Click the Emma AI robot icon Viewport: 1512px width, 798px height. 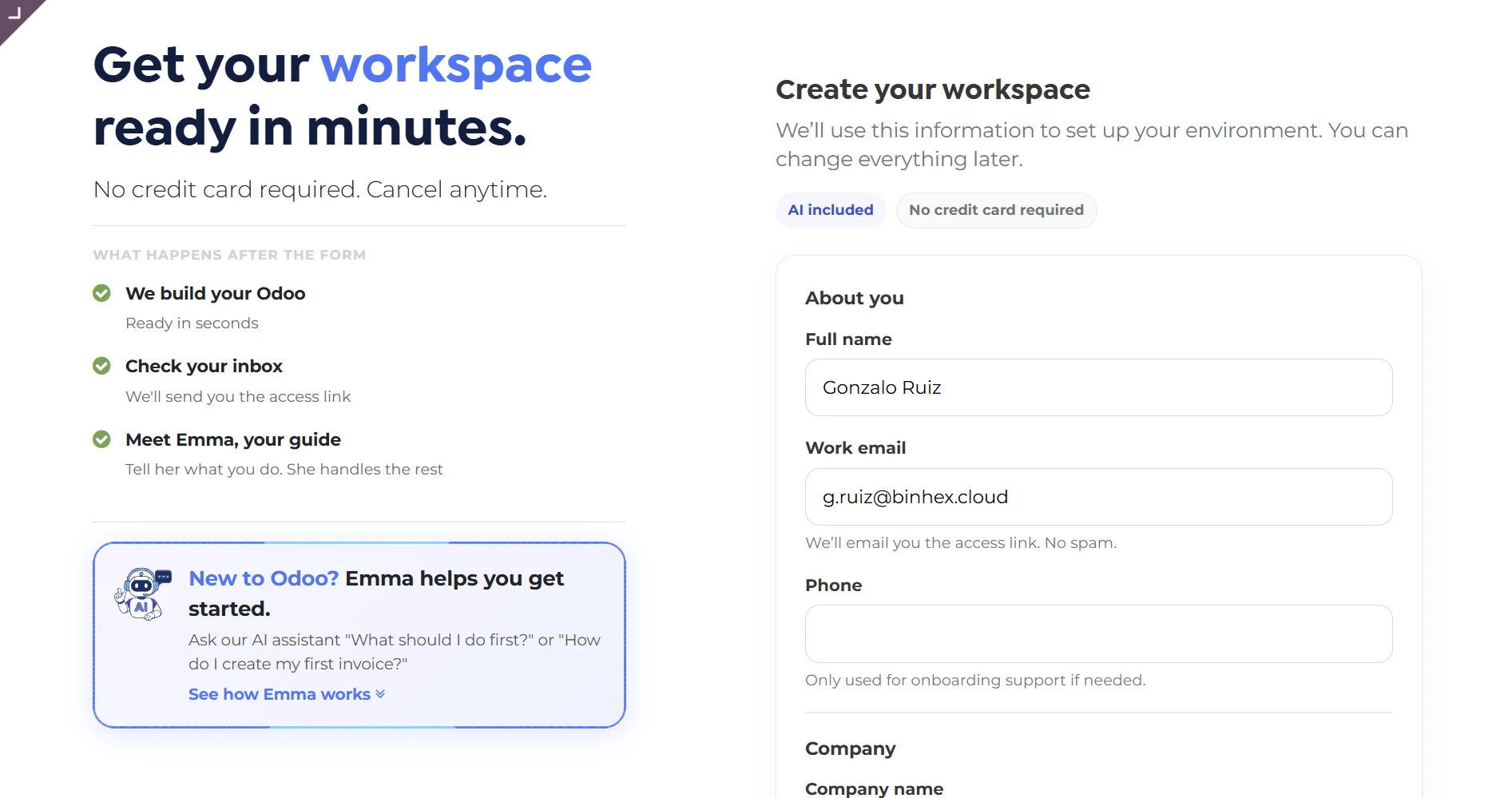(143, 594)
